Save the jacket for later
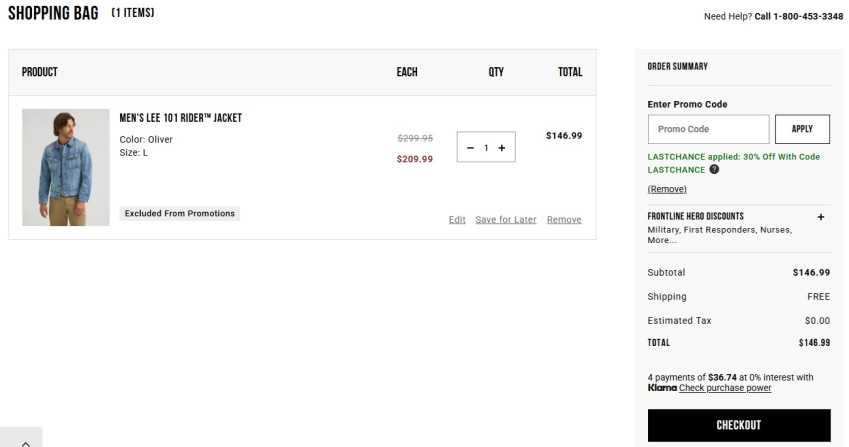 (x=506, y=220)
